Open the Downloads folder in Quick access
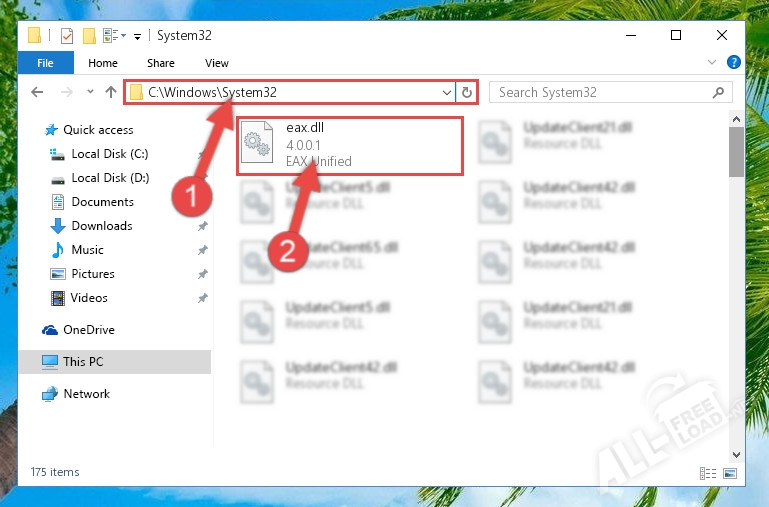 (101, 226)
